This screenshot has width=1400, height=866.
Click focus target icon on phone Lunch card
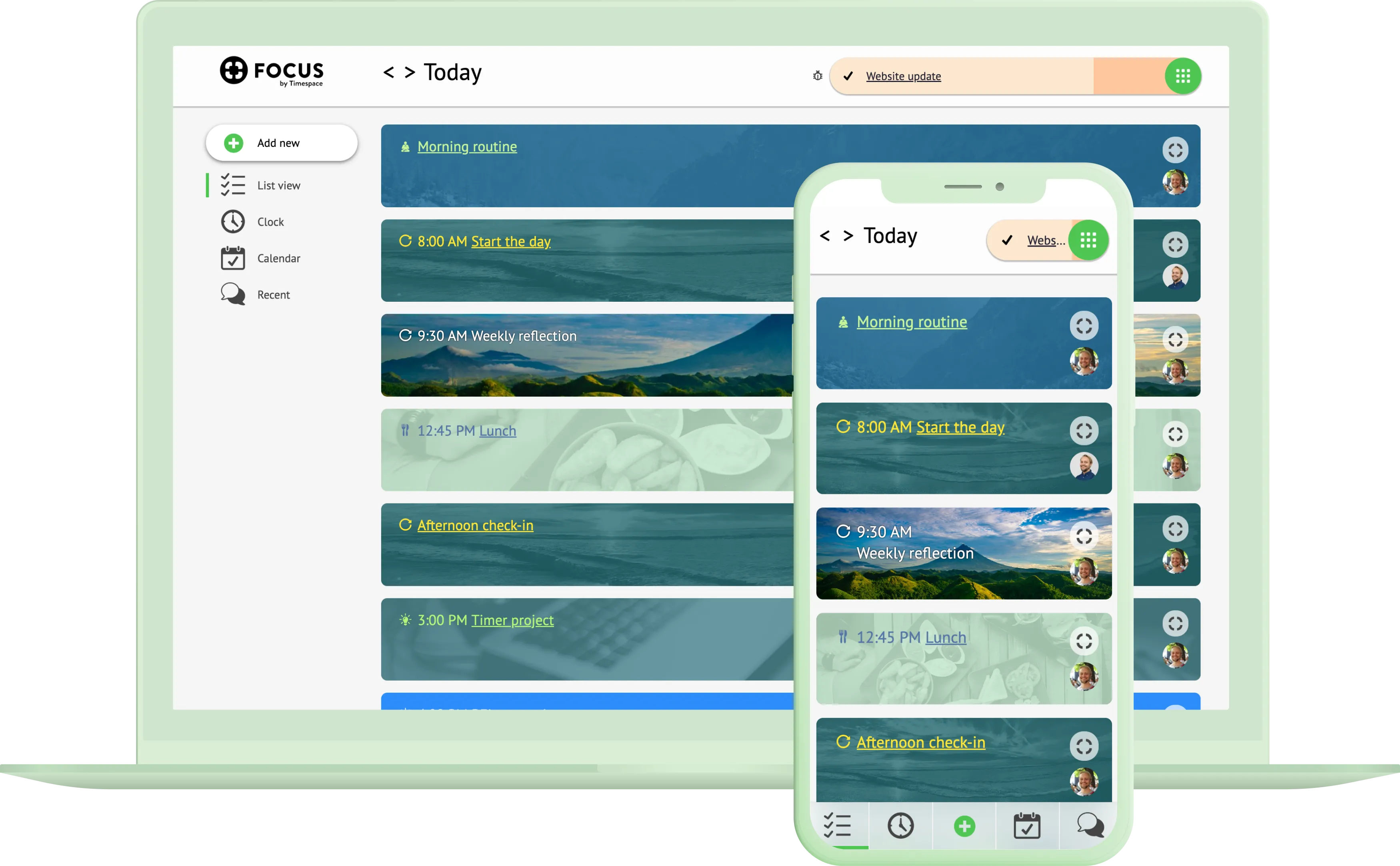[1084, 641]
